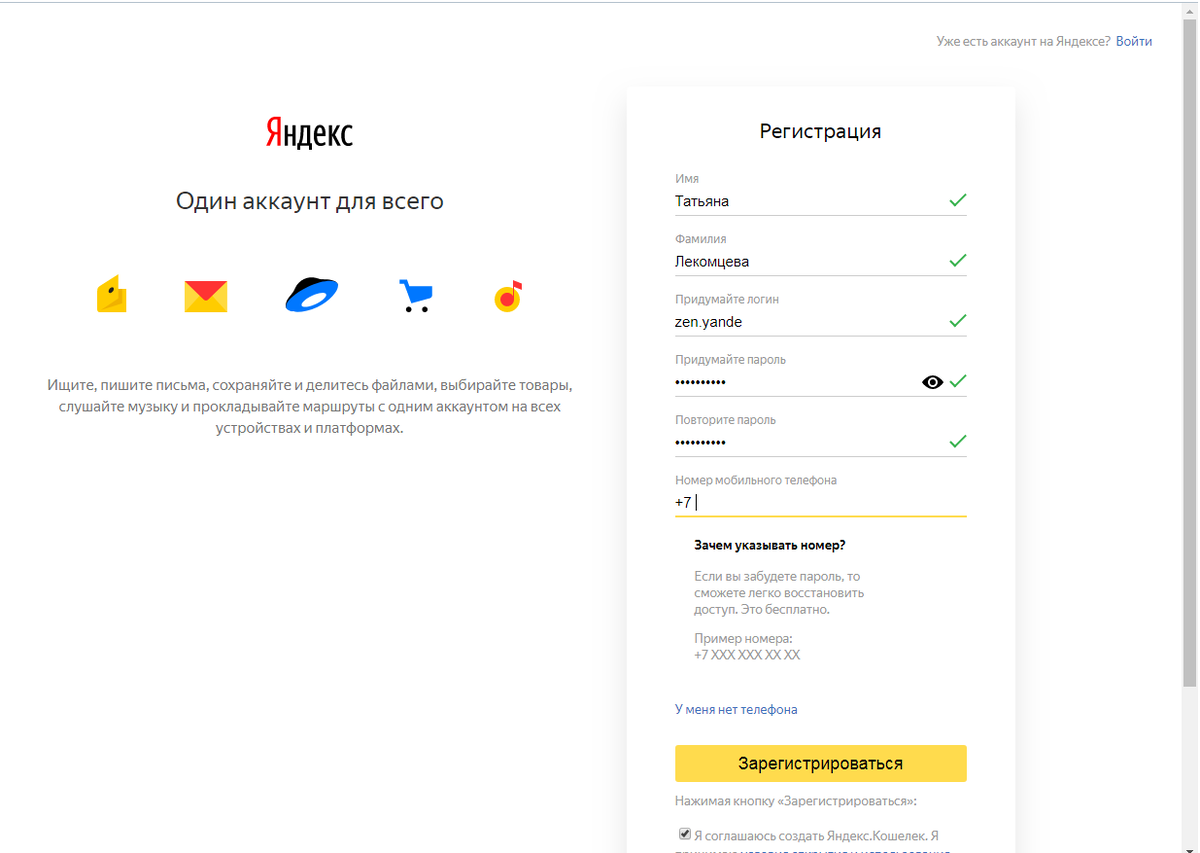Click the 'Регистрация' heading

[821, 131]
